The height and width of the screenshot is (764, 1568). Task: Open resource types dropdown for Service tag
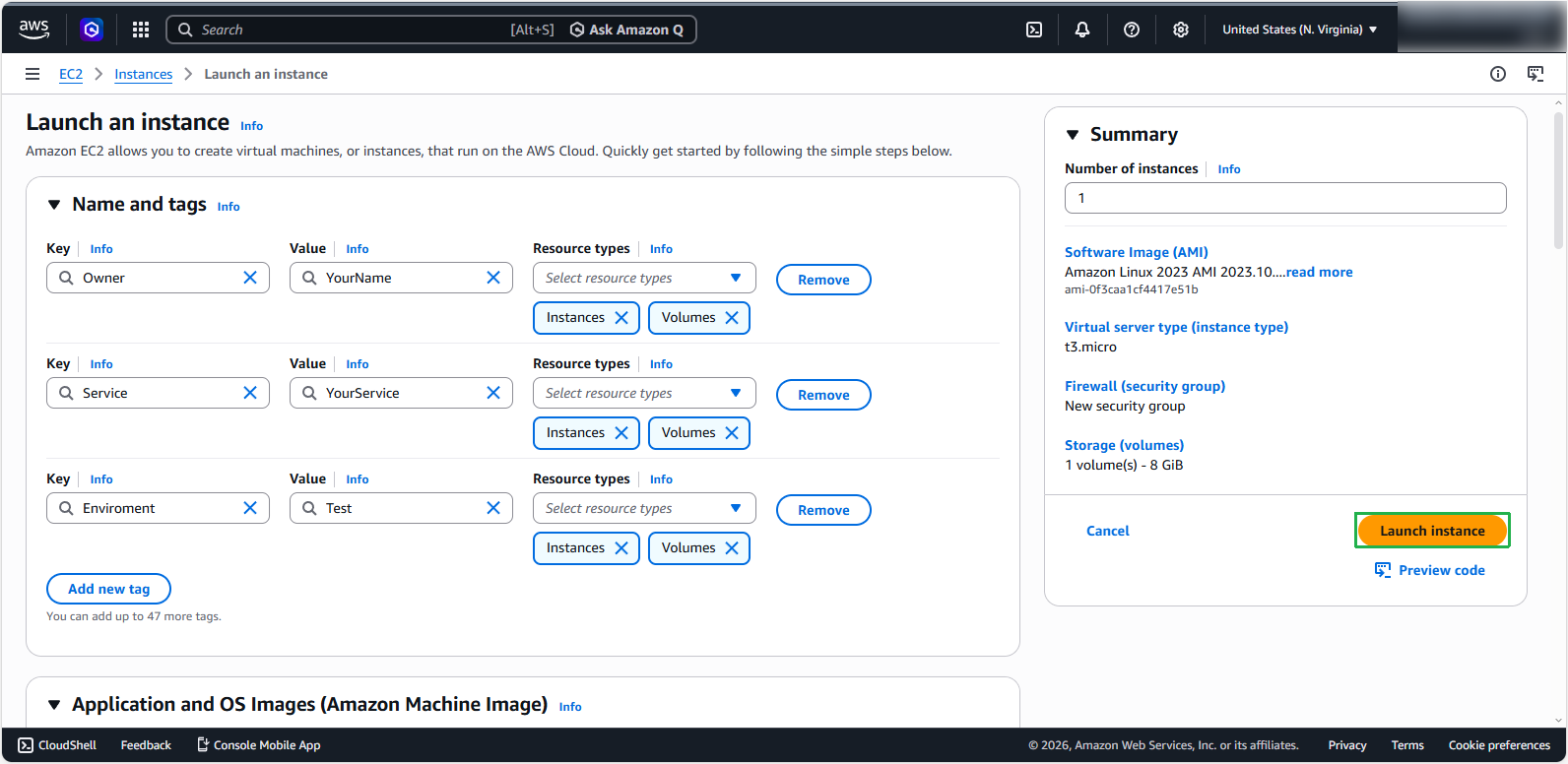[x=644, y=393]
